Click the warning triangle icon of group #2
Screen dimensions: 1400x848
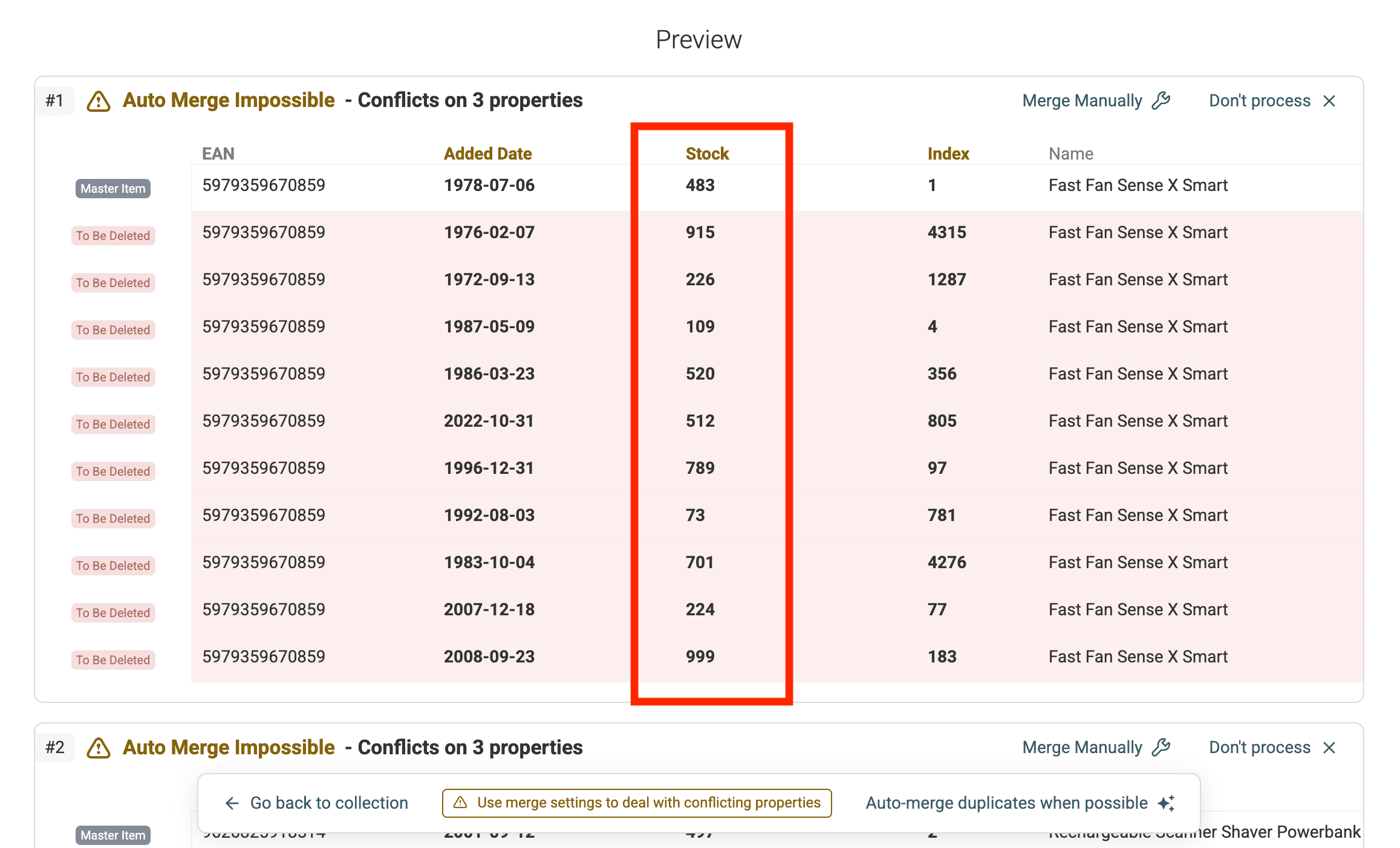(99, 748)
